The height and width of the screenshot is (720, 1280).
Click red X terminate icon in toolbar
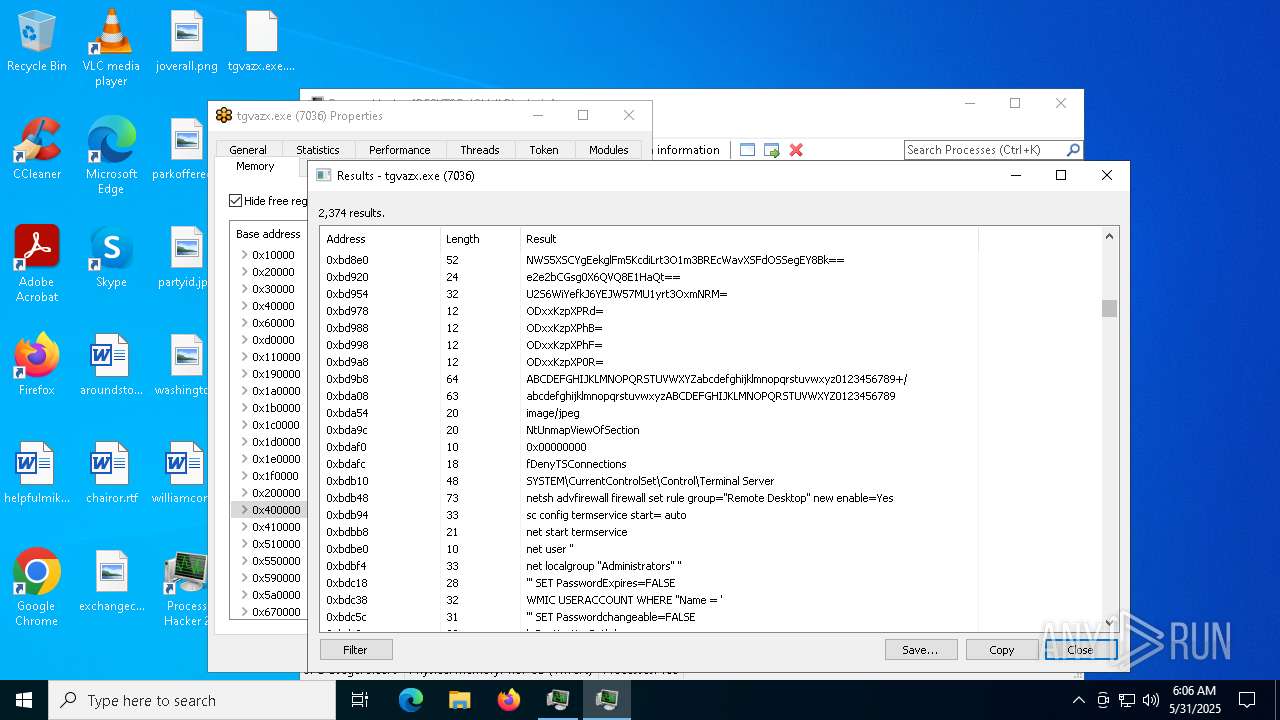(x=796, y=150)
